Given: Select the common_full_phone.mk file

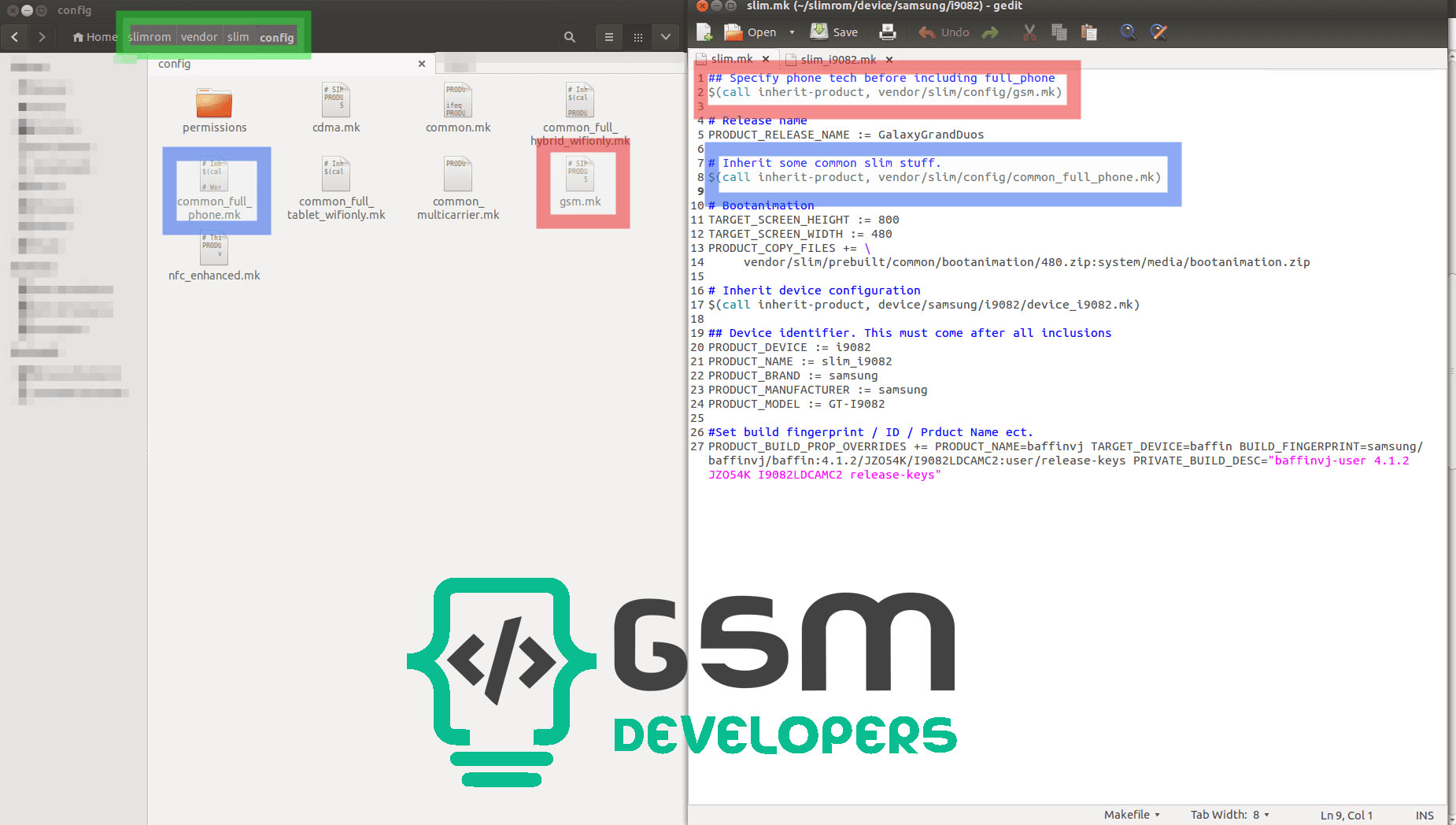Looking at the screenshot, I should coord(215,189).
